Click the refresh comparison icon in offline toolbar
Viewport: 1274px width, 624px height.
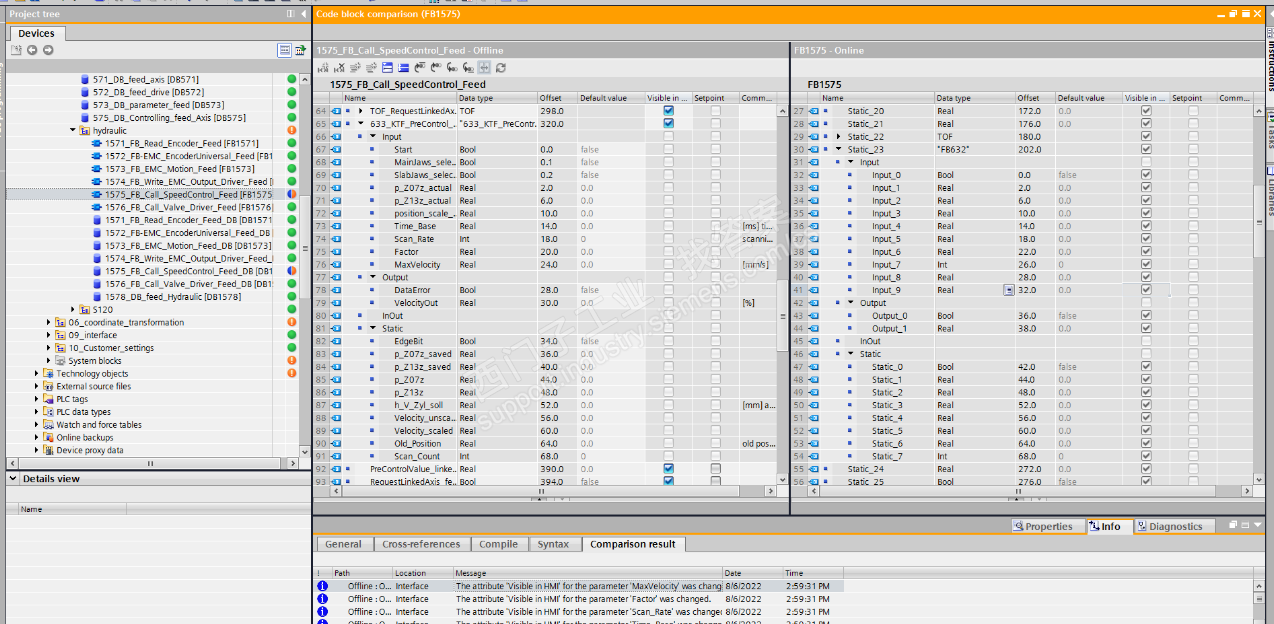coord(500,68)
